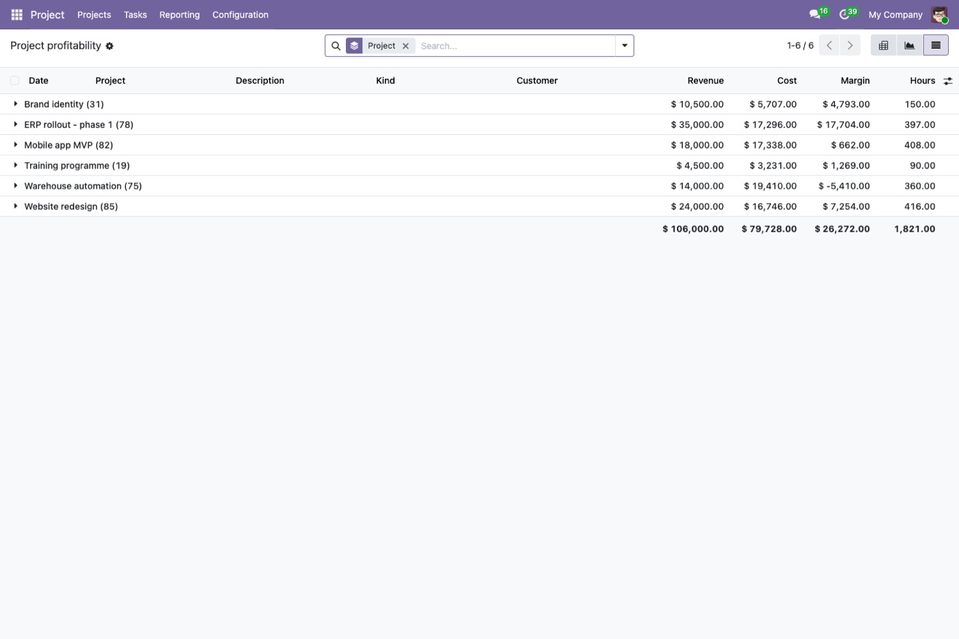Open the Configuration menu
959x639 pixels.
240,15
